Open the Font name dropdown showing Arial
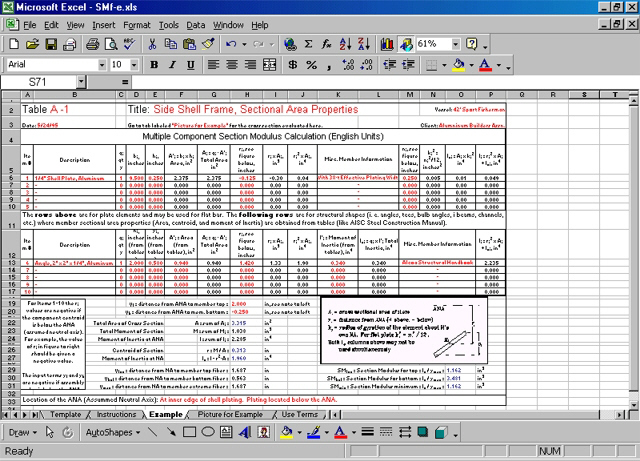This screenshot has width=640, height=461. tap(102, 65)
